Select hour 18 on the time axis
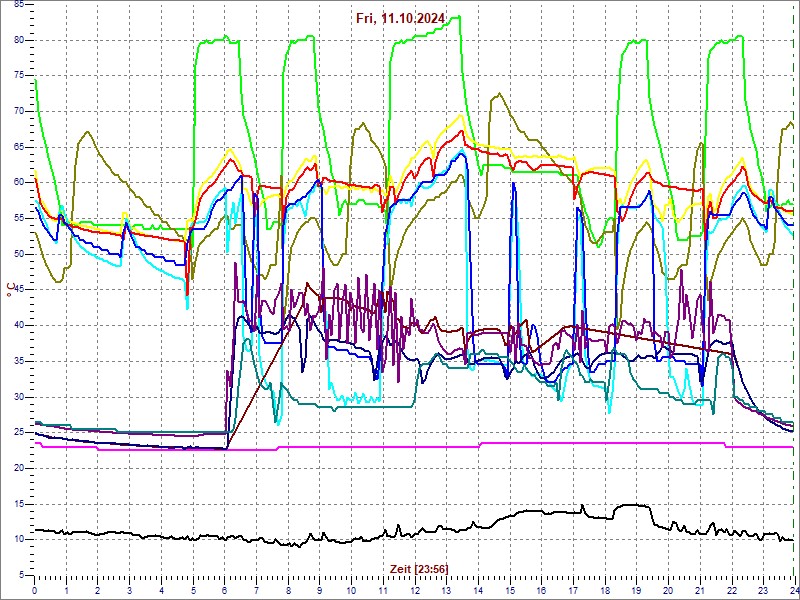 click(604, 590)
